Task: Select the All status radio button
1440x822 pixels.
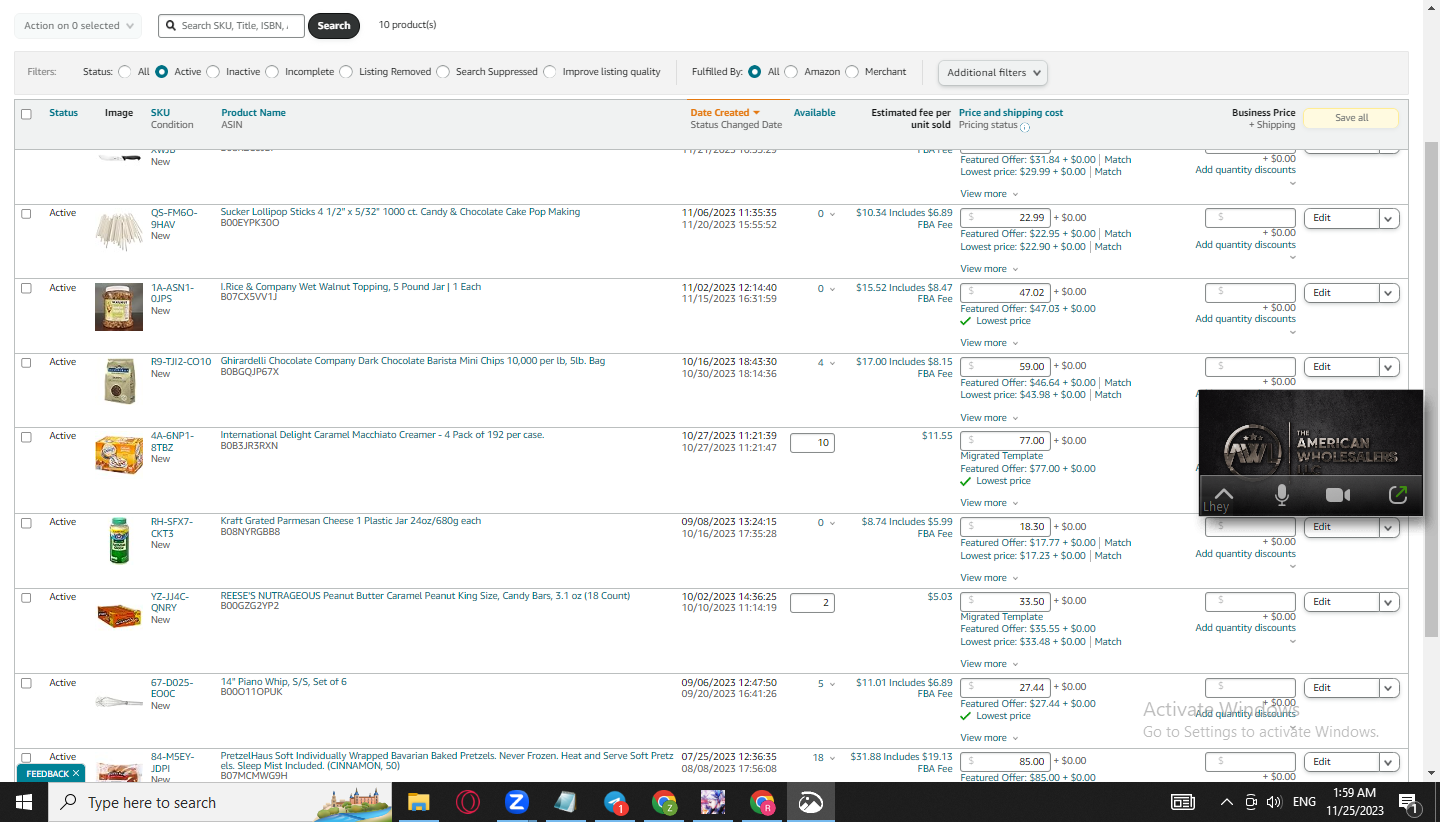Action: pyautogui.click(x=125, y=72)
